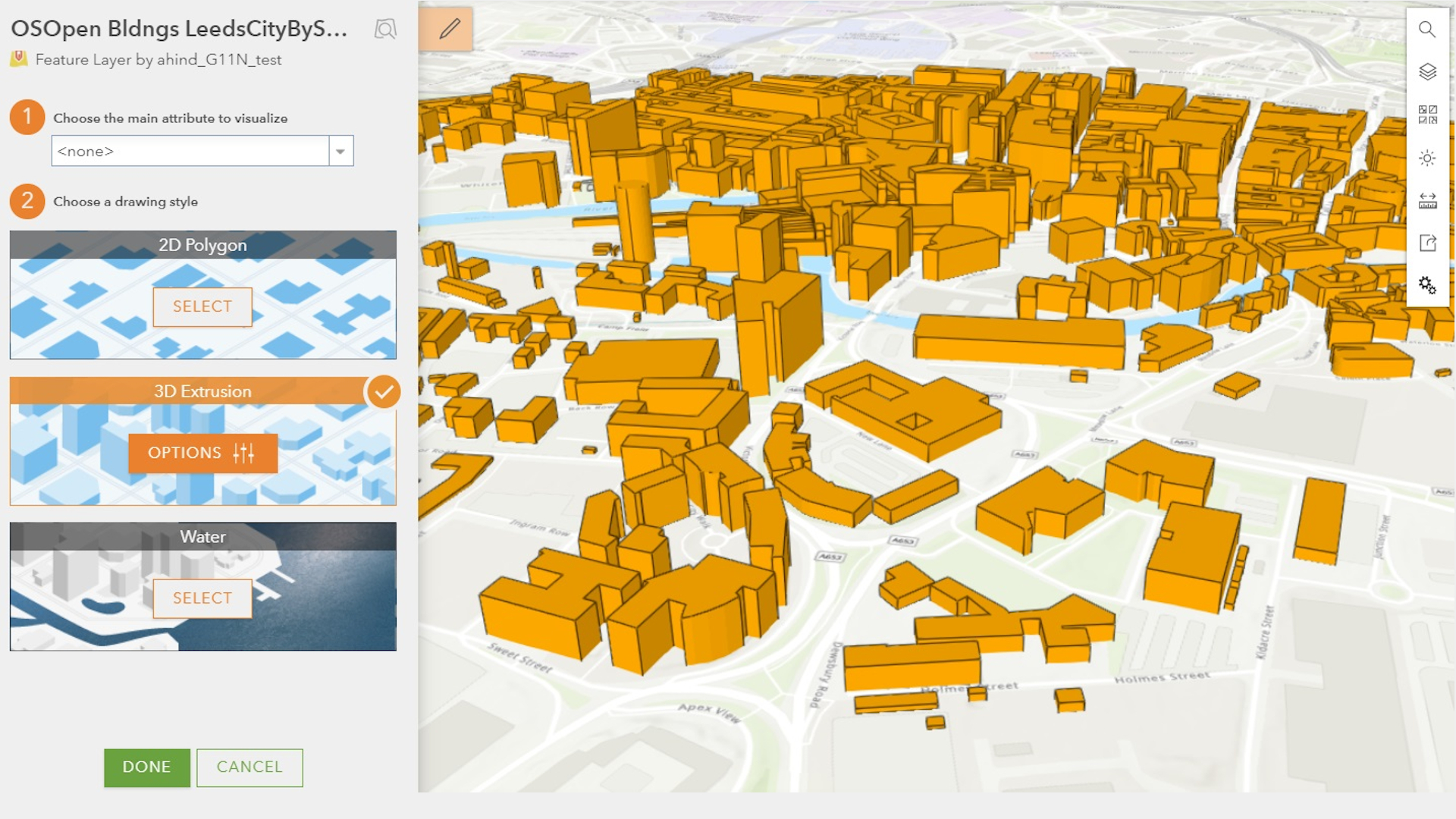Click the 3D Extrusion style header
Image resolution: width=1456 pixels, height=819 pixels.
coord(202,391)
